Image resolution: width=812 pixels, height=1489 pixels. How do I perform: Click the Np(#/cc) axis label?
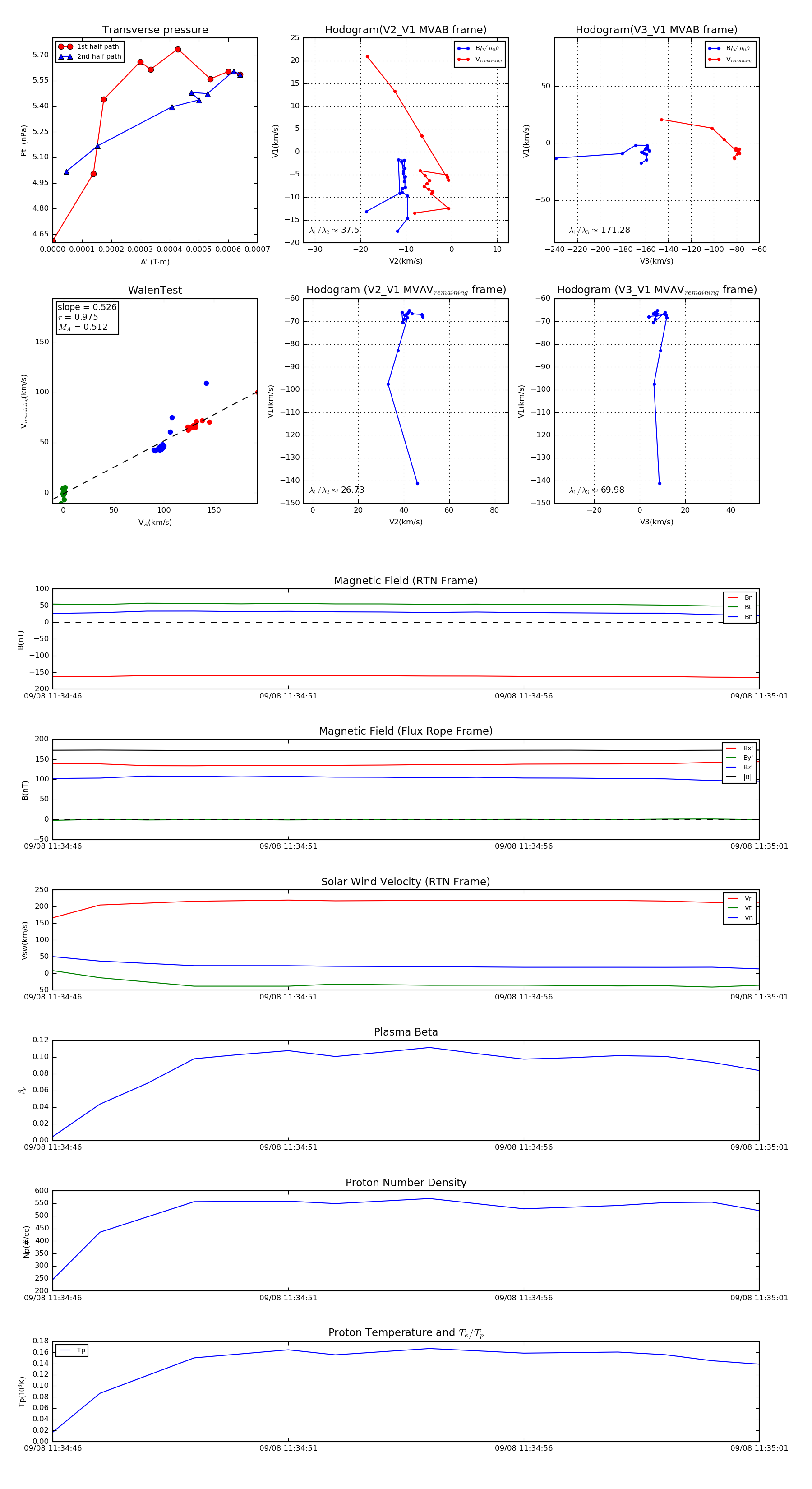(26, 1241)
